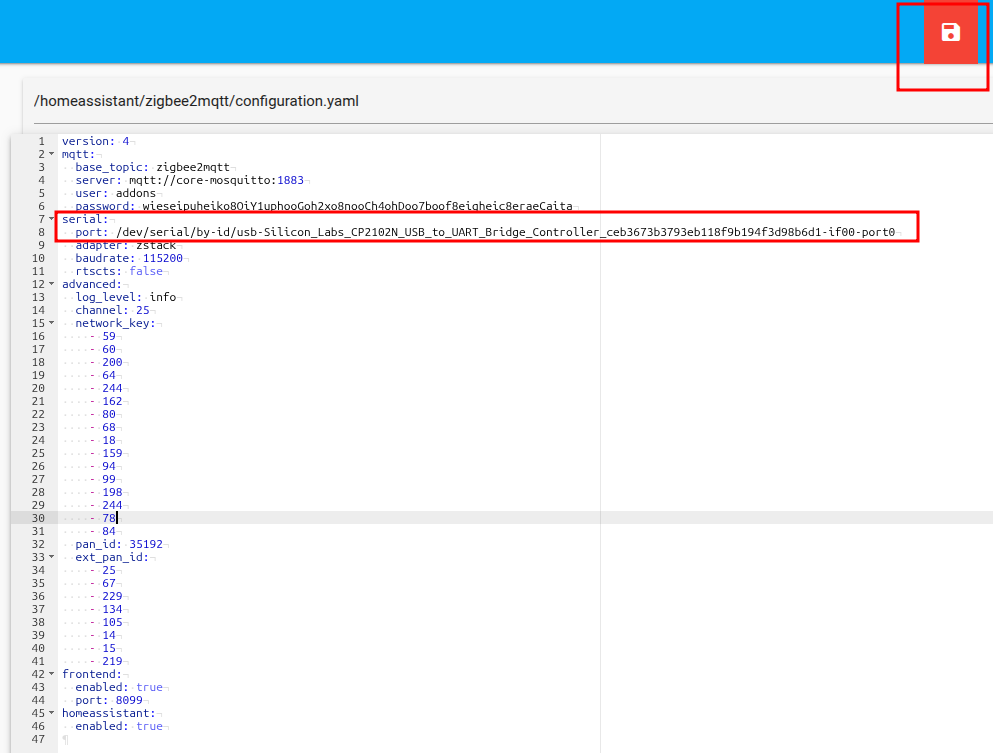The image size is (993, 753).
Task: Click the zigbee2mqtt base_topic value
Action: (193, 167)
